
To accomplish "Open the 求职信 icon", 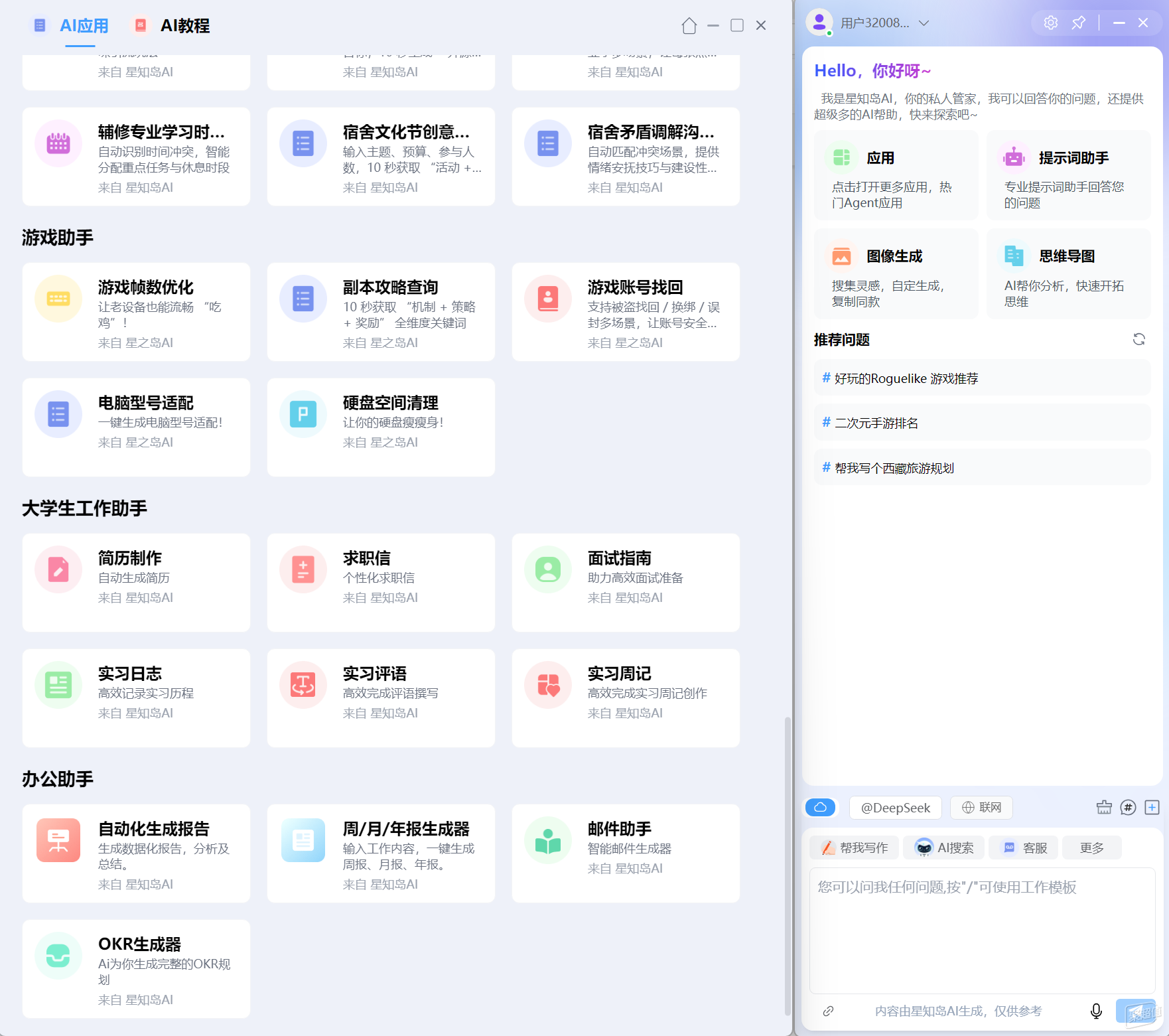I will 303,569.
